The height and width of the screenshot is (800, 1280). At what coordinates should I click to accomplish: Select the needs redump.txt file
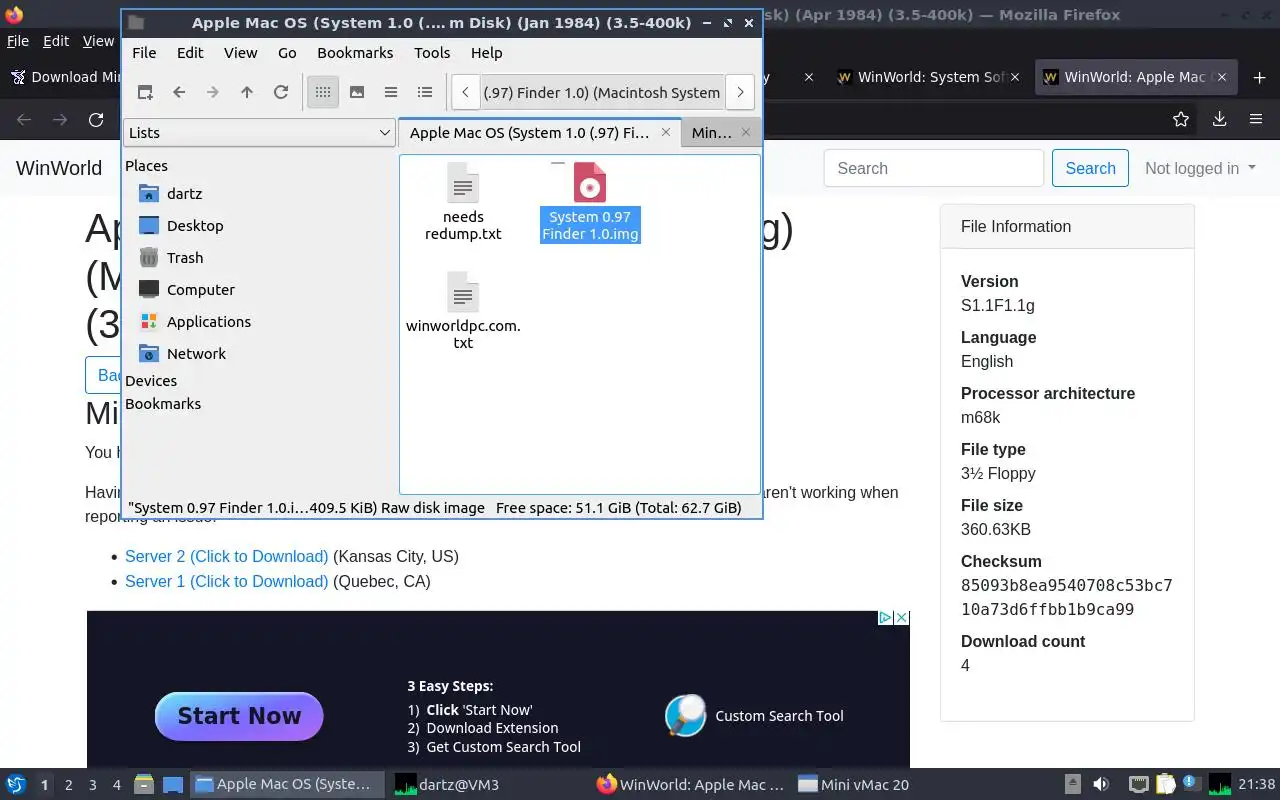(x=463, y=203)
